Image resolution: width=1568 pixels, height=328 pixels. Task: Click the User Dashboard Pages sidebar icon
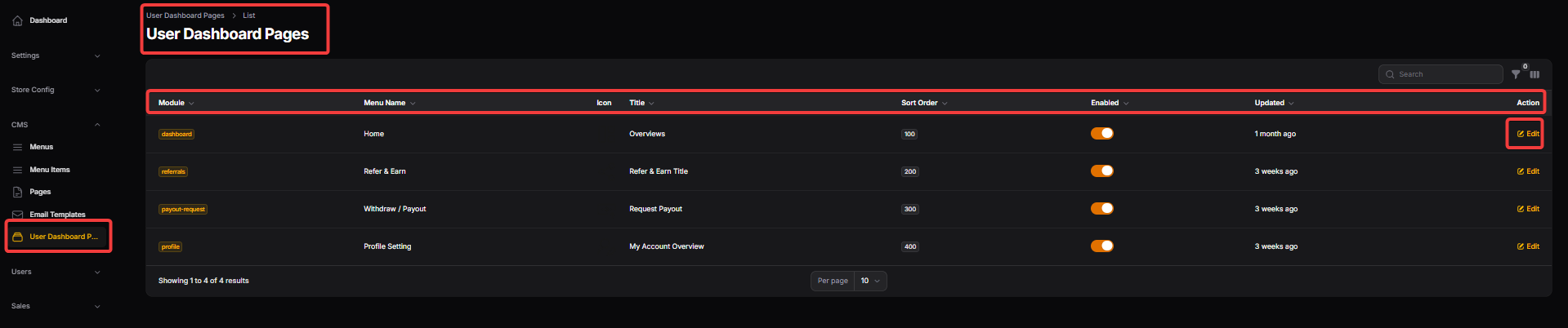coord(17,237)
